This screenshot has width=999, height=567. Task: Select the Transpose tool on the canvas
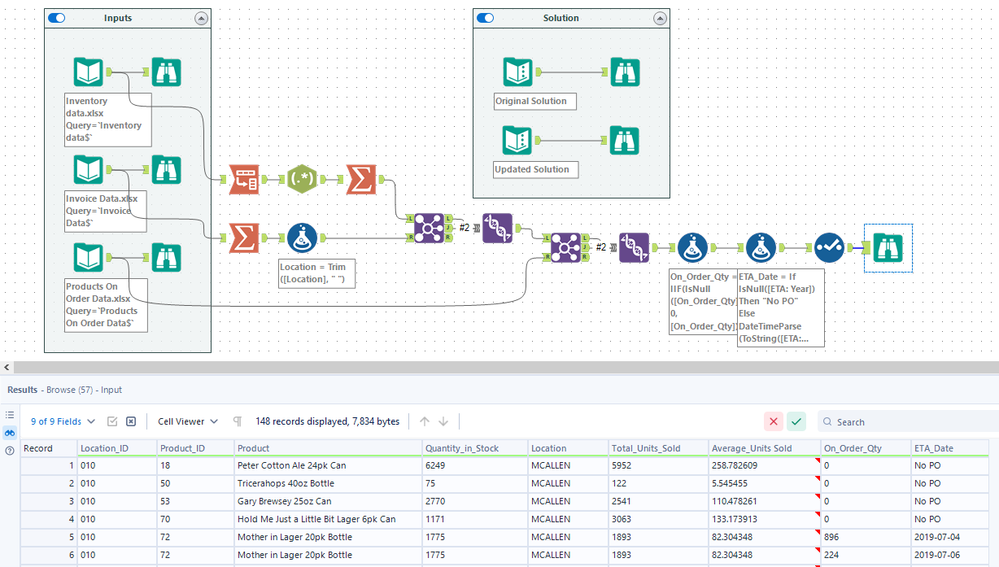coord(244,180)
